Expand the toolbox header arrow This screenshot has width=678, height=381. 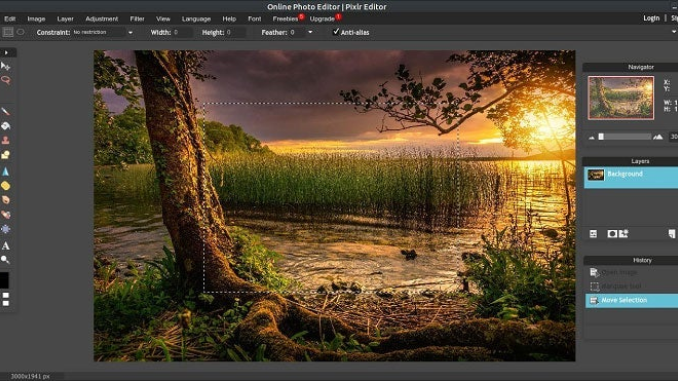tap(6, 53)
